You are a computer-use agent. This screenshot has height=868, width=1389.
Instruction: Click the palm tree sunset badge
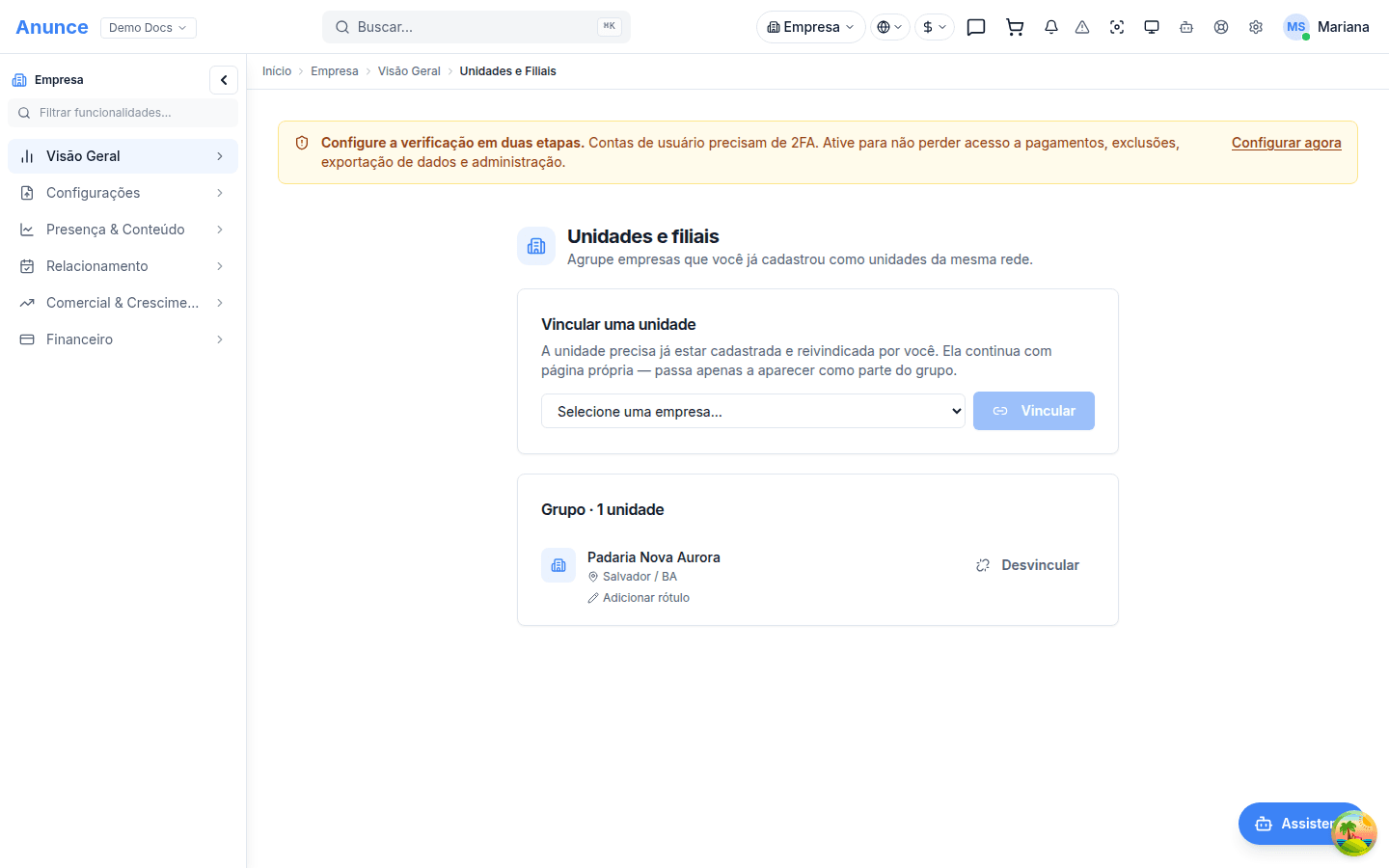pos(1354,833)
